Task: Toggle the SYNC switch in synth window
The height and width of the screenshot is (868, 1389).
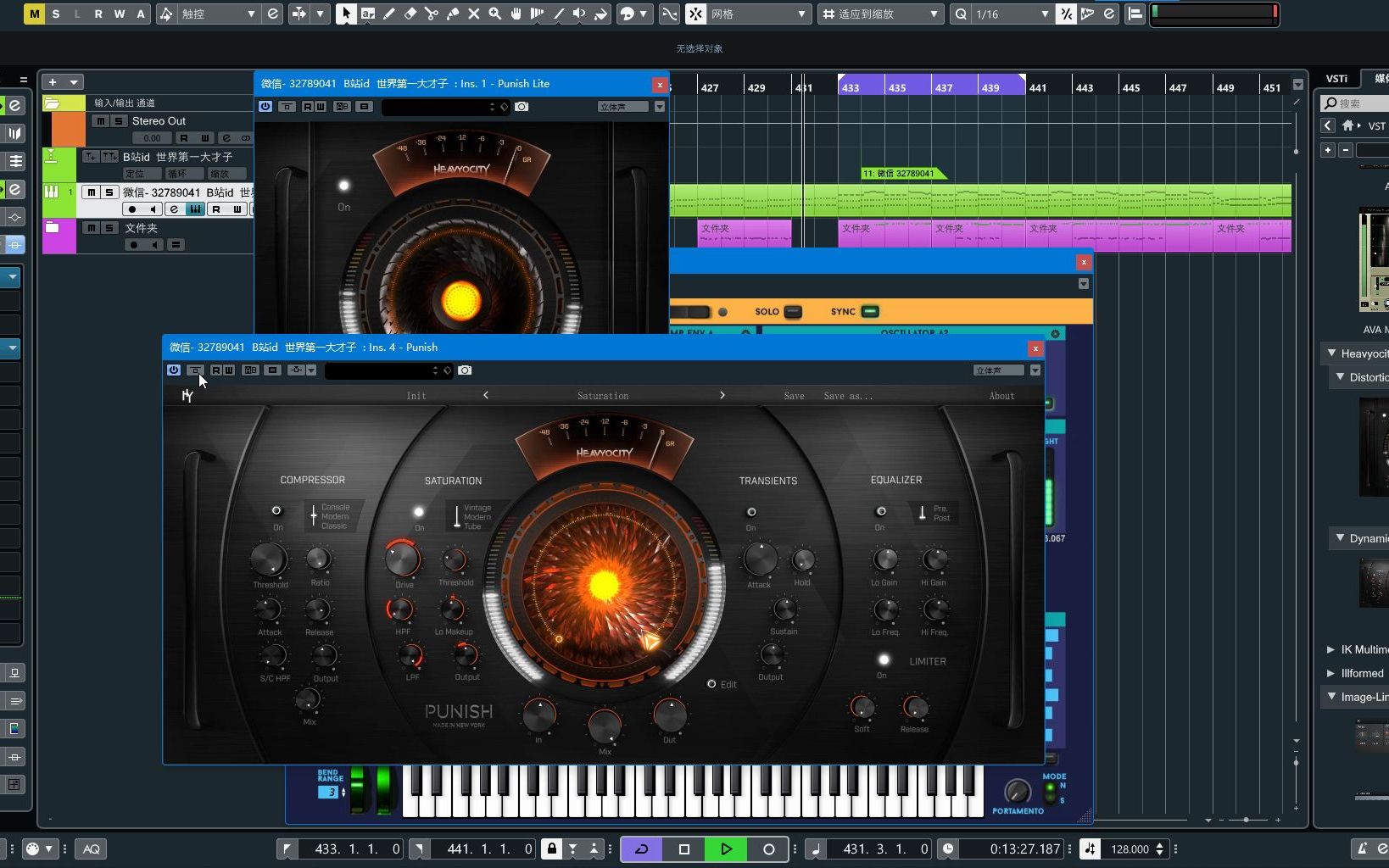Action: (870, 312)
